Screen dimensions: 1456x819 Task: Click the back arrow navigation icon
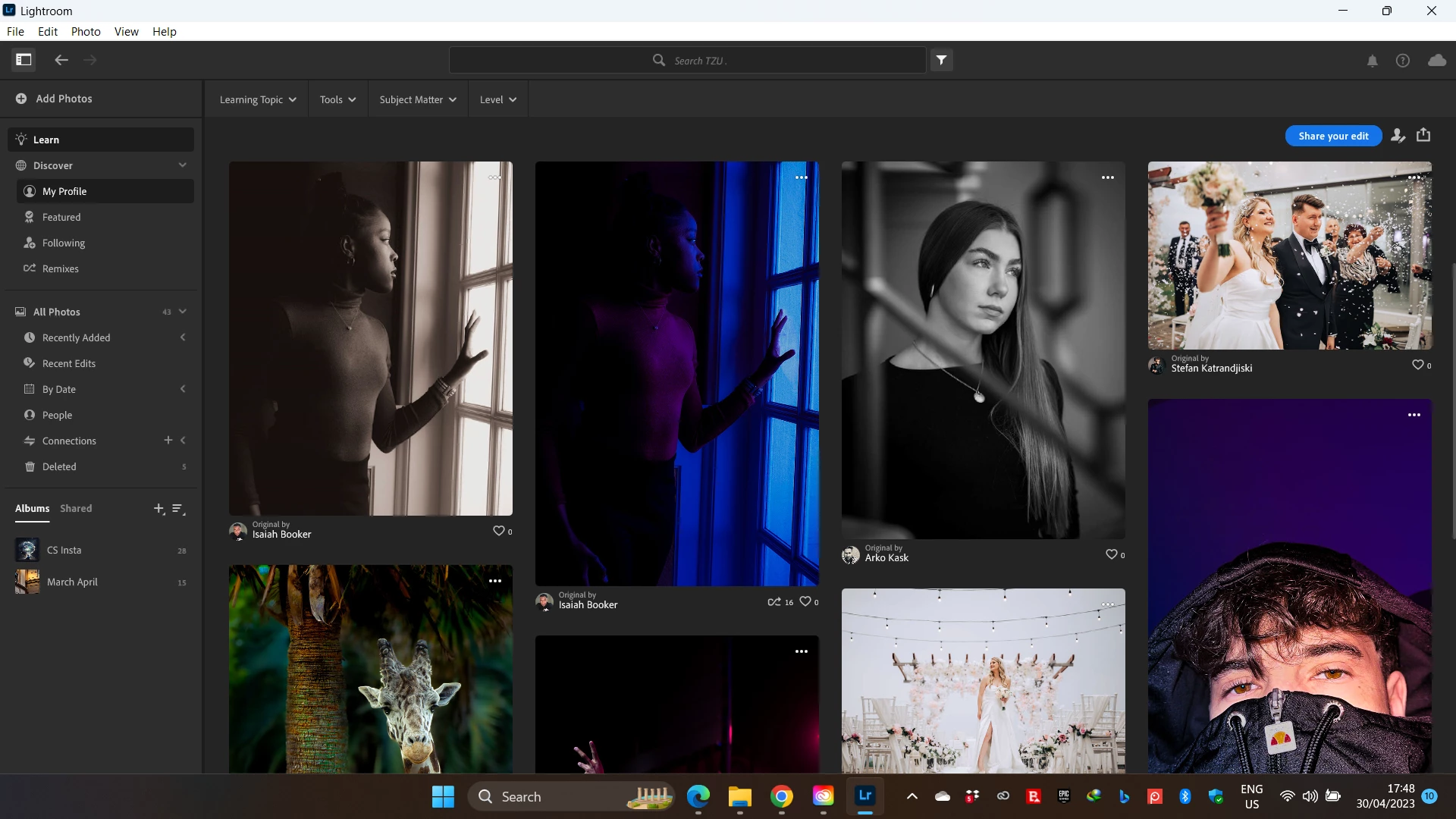coord(61,60)
